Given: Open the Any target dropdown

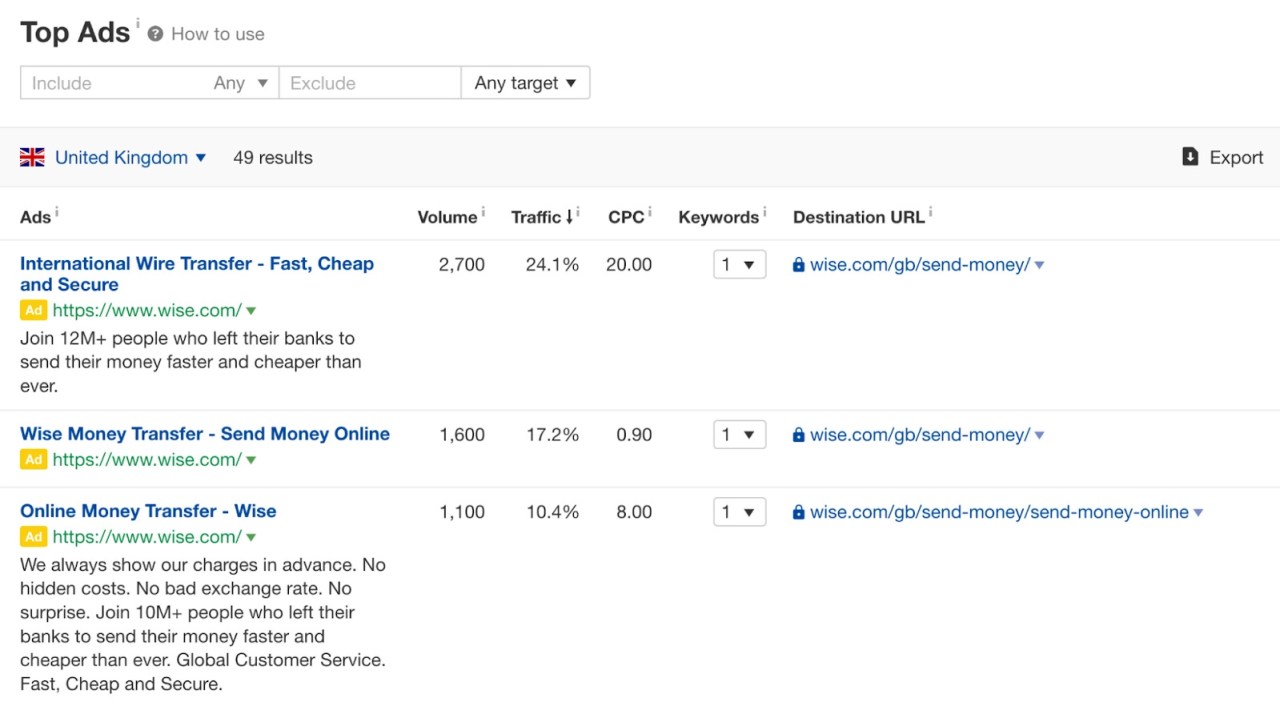Looking at the screenshot, I should pos(525,83).
